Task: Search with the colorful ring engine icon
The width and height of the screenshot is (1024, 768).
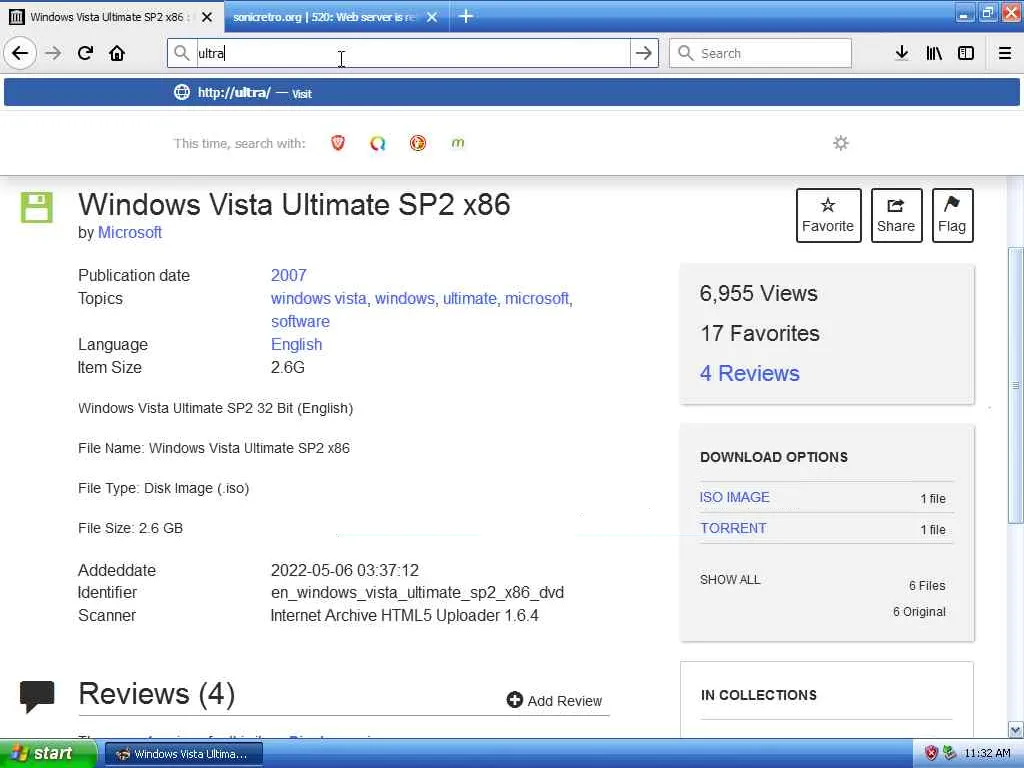Action: click(x=377, y=143)
